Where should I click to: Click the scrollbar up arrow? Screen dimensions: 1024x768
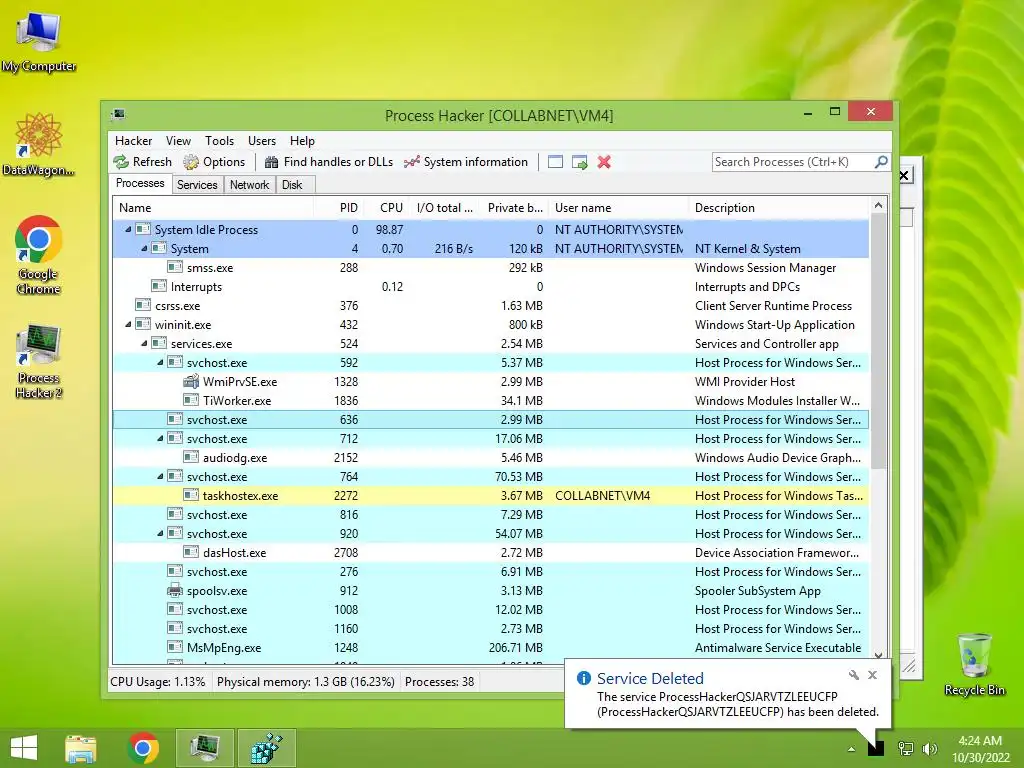pos(878,205)
